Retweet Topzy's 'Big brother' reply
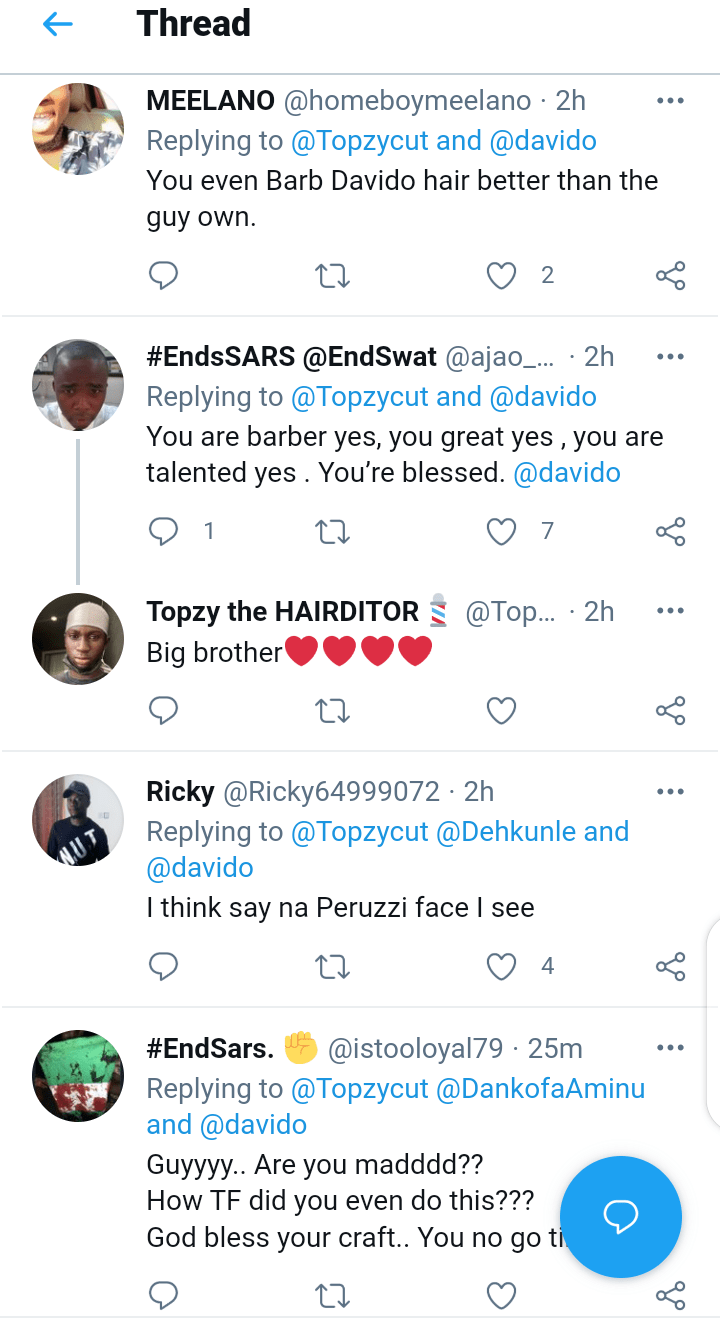This screenshot has width=720, height=1333. pyautogui.click(x=332, y=710)
